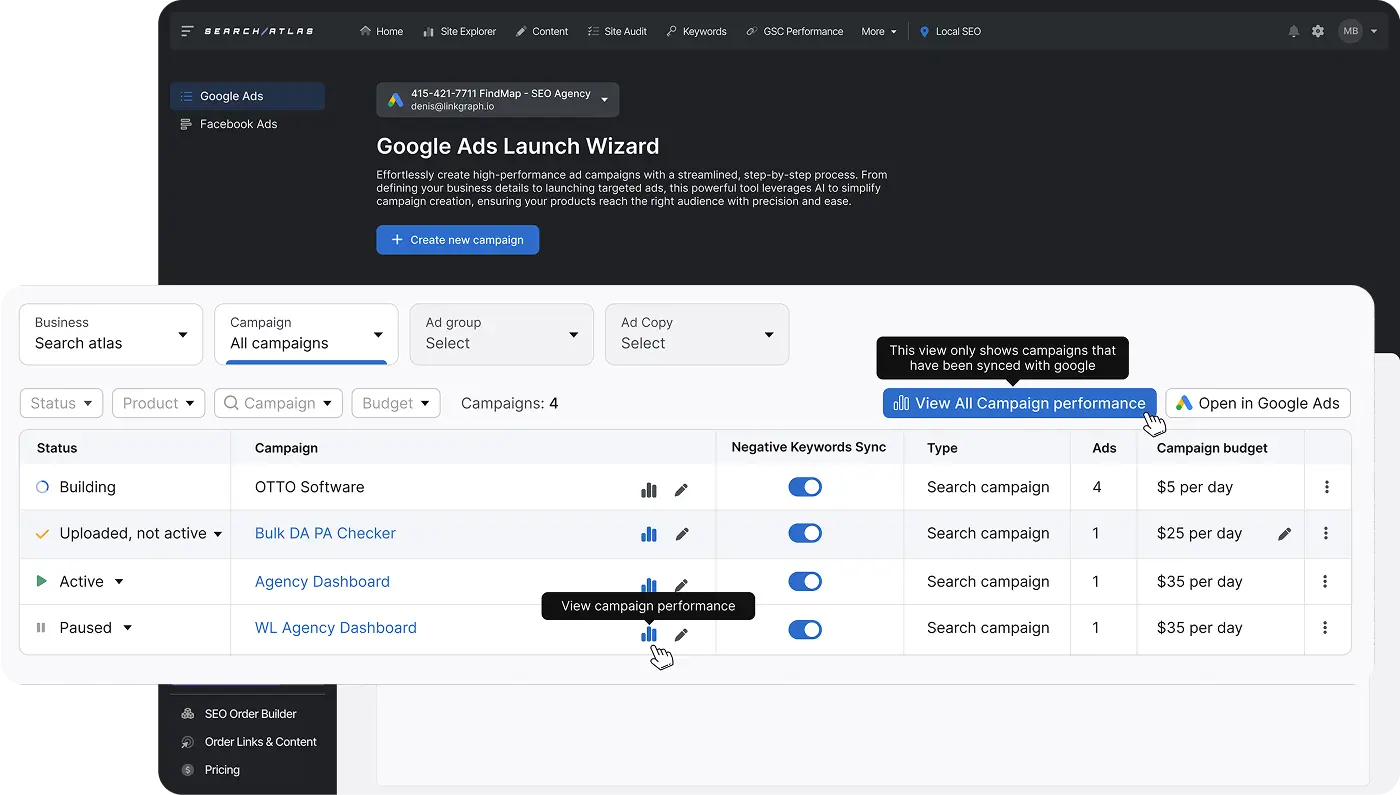Edit the $25 per day budget
1400x795 pixels.
[x=1284, y=534]
